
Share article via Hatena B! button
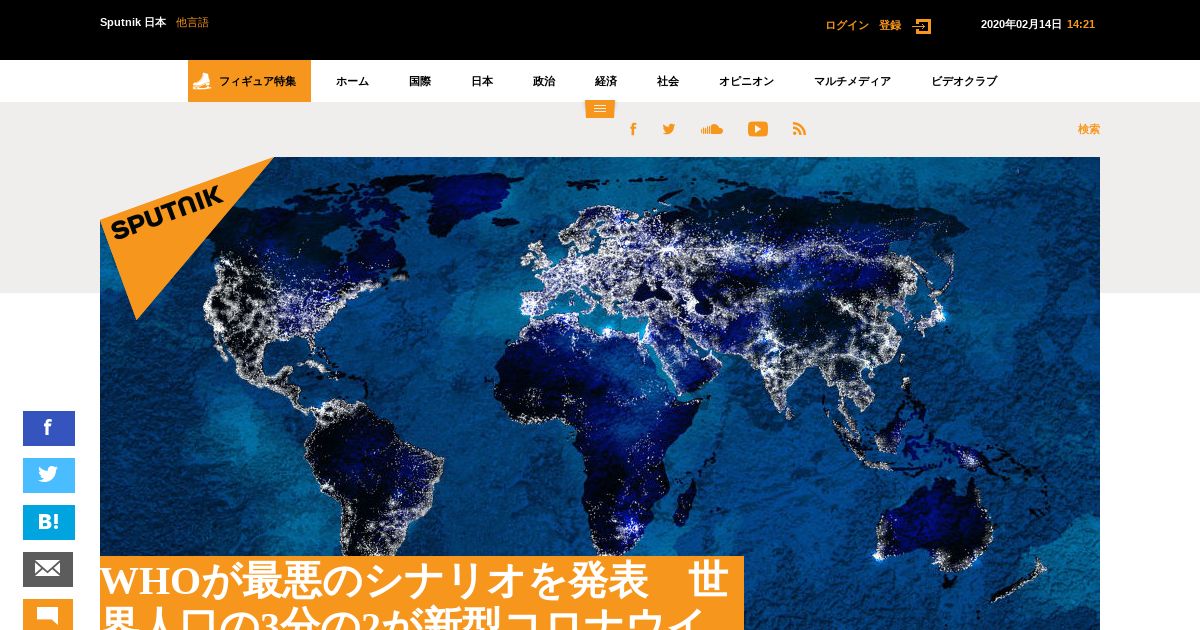point(49,522)
